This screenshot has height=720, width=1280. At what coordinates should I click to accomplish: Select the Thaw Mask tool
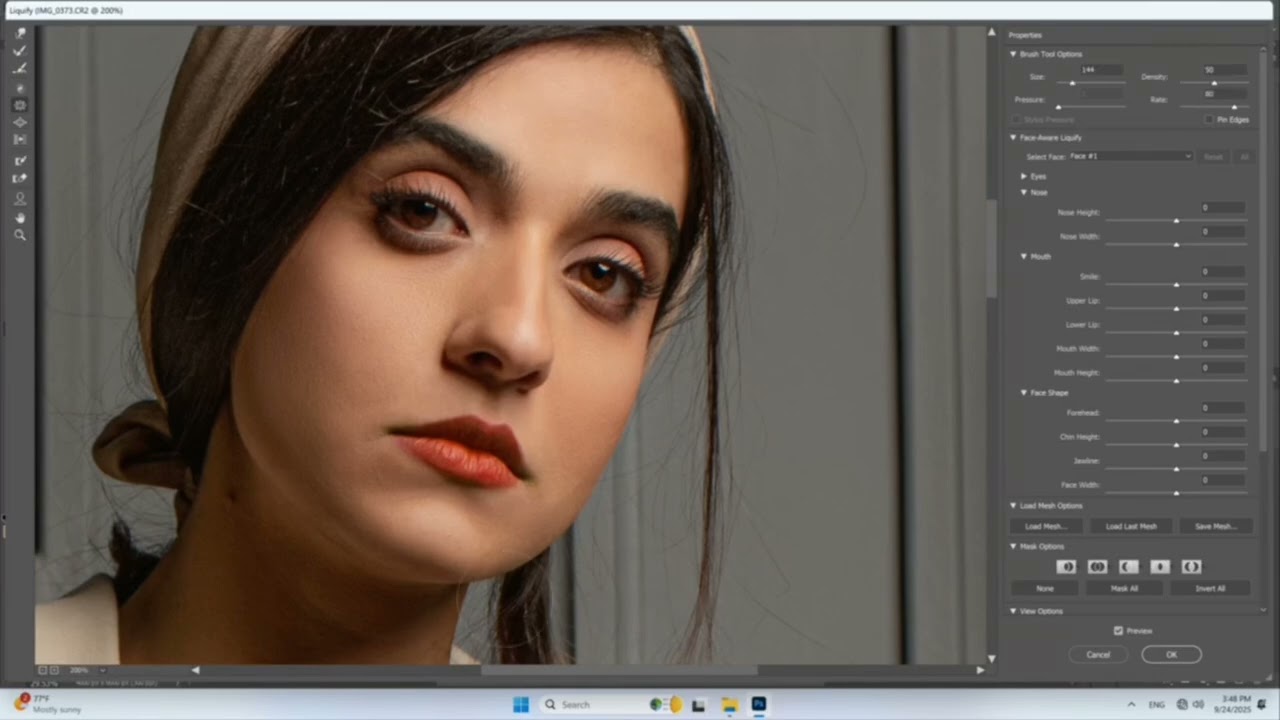(20, 178)
